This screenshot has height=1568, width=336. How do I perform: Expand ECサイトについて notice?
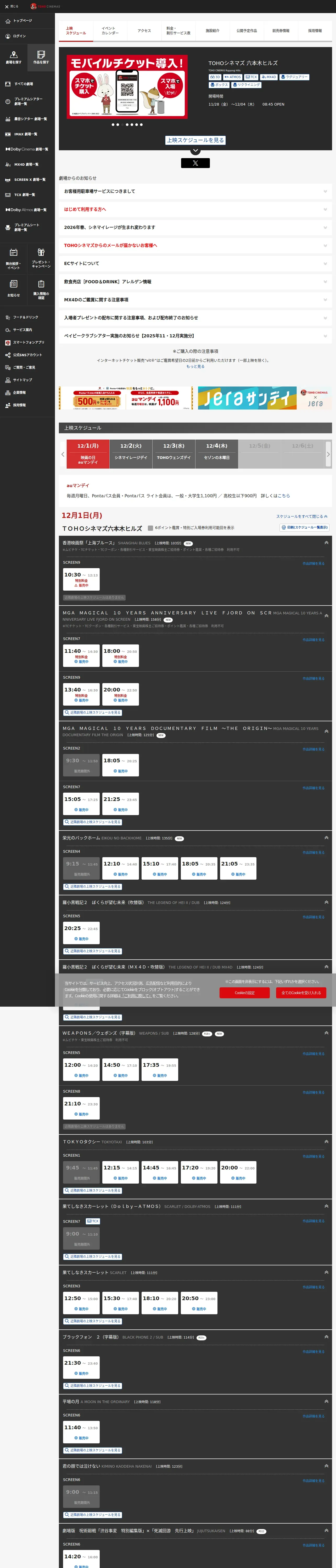195,264
